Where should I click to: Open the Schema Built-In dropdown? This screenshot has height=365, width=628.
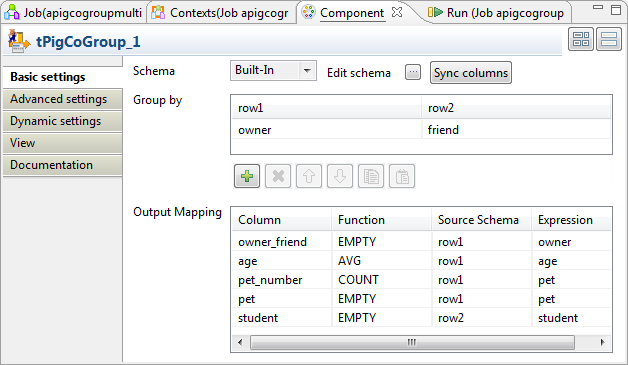(x=273, y=71)
